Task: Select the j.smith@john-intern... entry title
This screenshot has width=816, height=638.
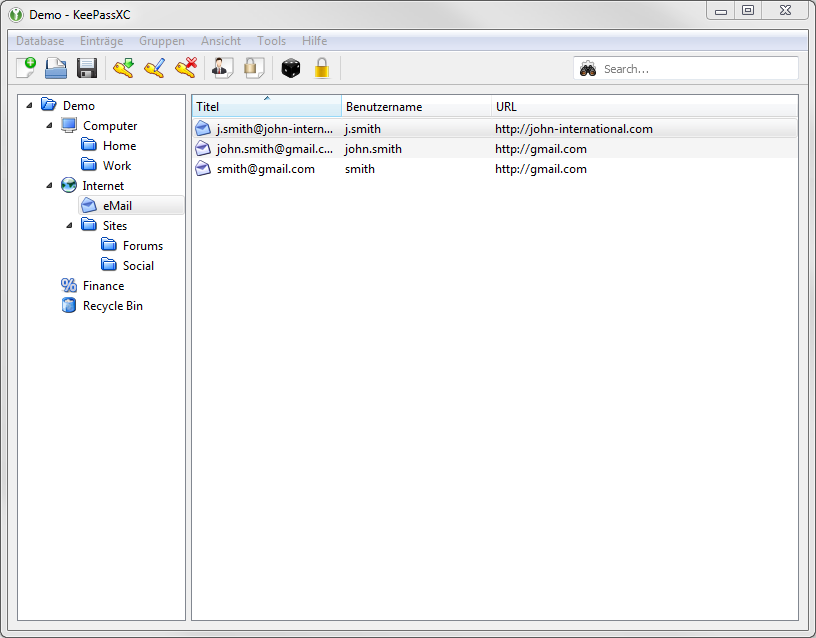Action: [x=275, y=129]
